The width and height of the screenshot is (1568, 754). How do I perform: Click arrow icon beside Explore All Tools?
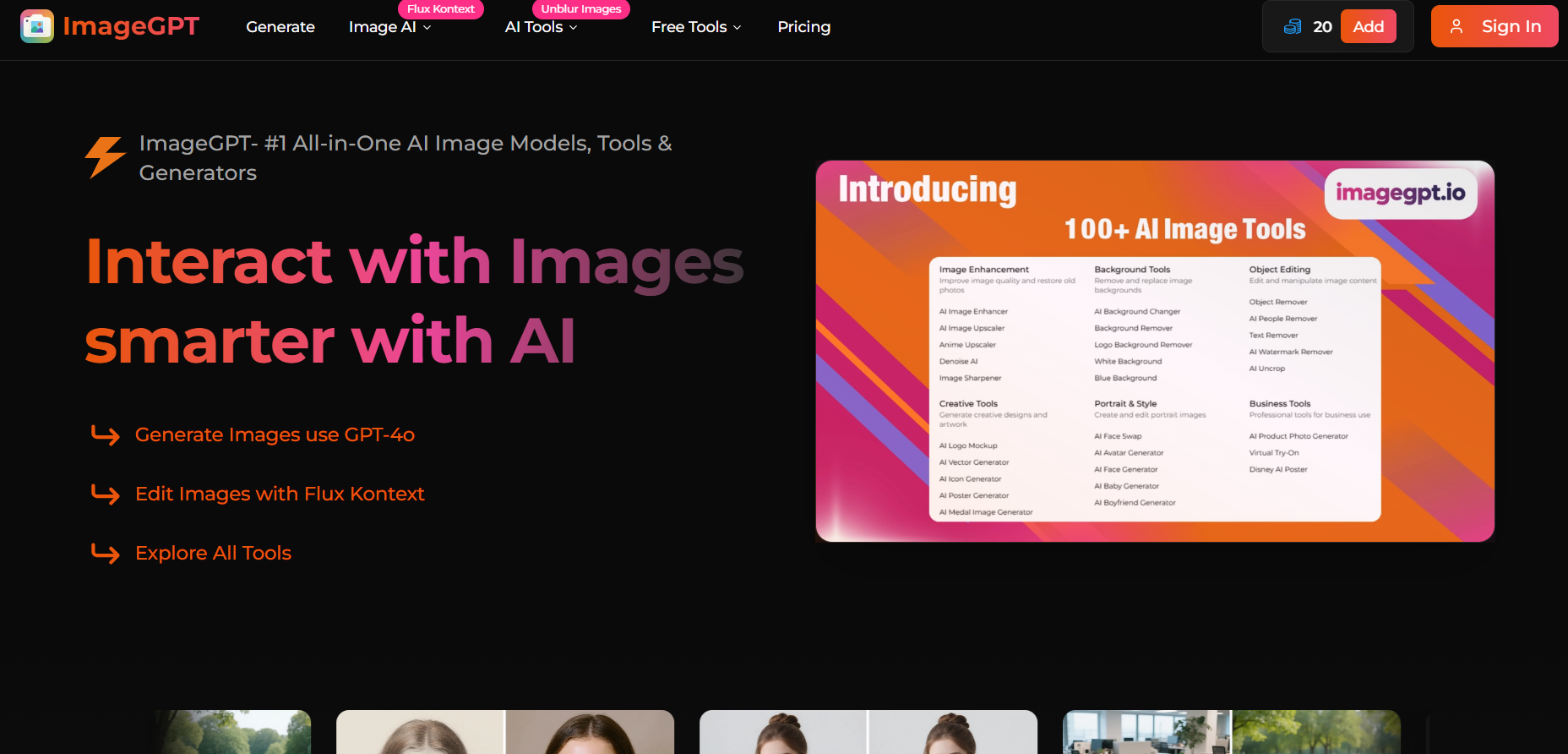tap(106, 554)
